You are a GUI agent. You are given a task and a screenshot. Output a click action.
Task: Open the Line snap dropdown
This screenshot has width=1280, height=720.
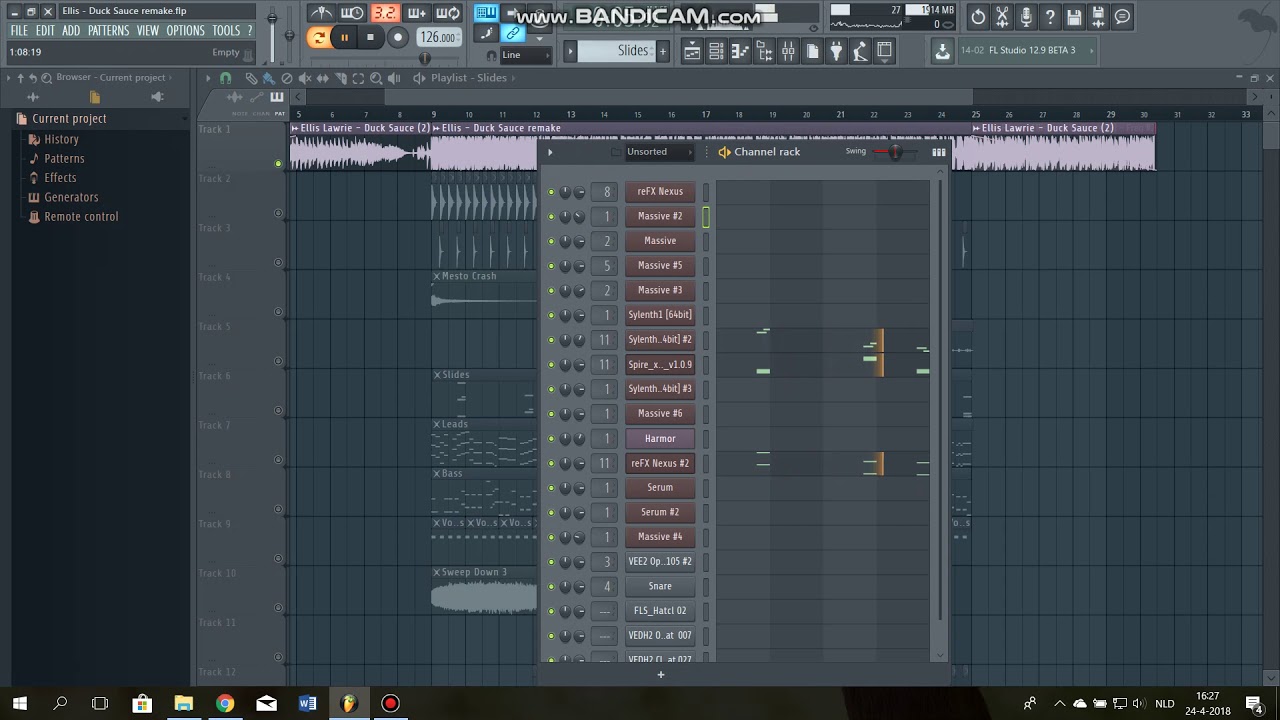pyautogui.click(x=524, y=55)
